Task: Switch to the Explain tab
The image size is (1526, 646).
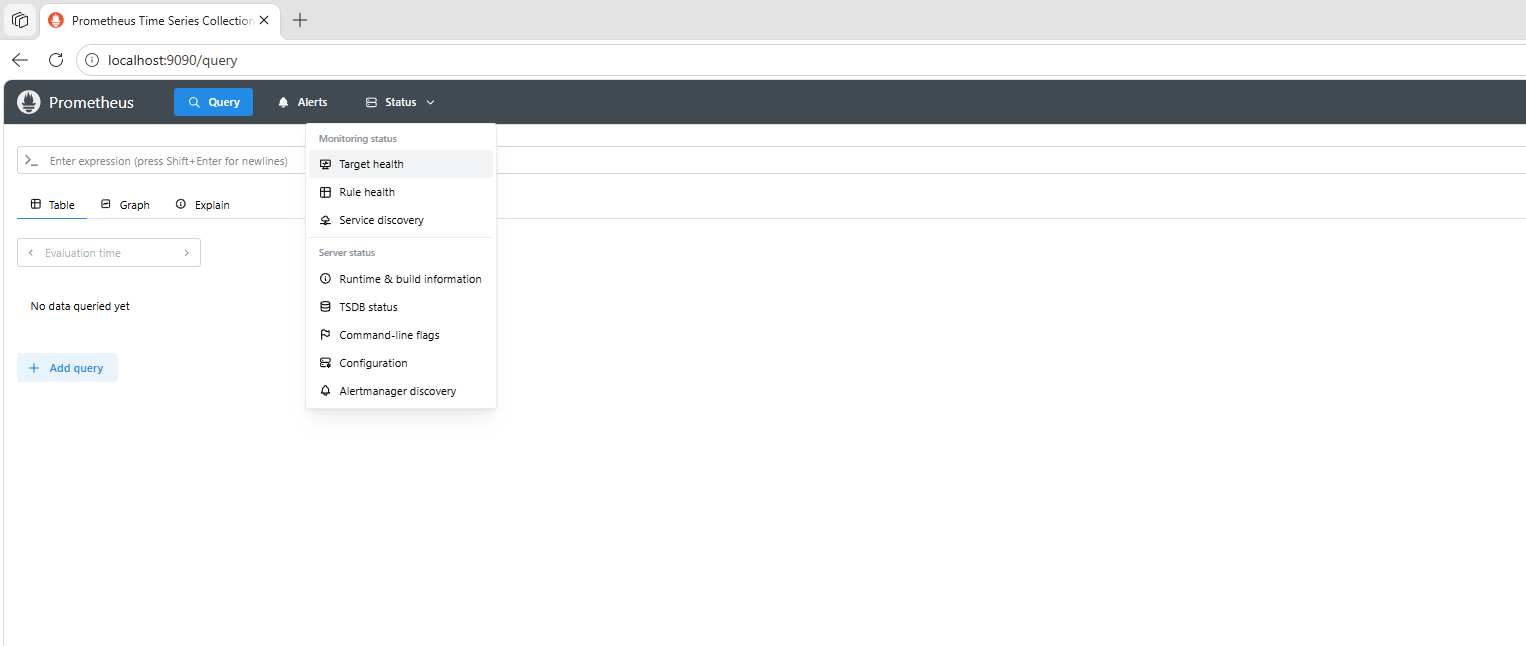Action: 202,205
